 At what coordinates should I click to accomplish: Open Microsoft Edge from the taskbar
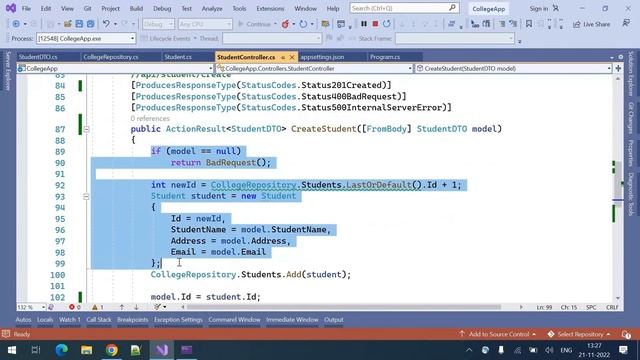point(62,350)
